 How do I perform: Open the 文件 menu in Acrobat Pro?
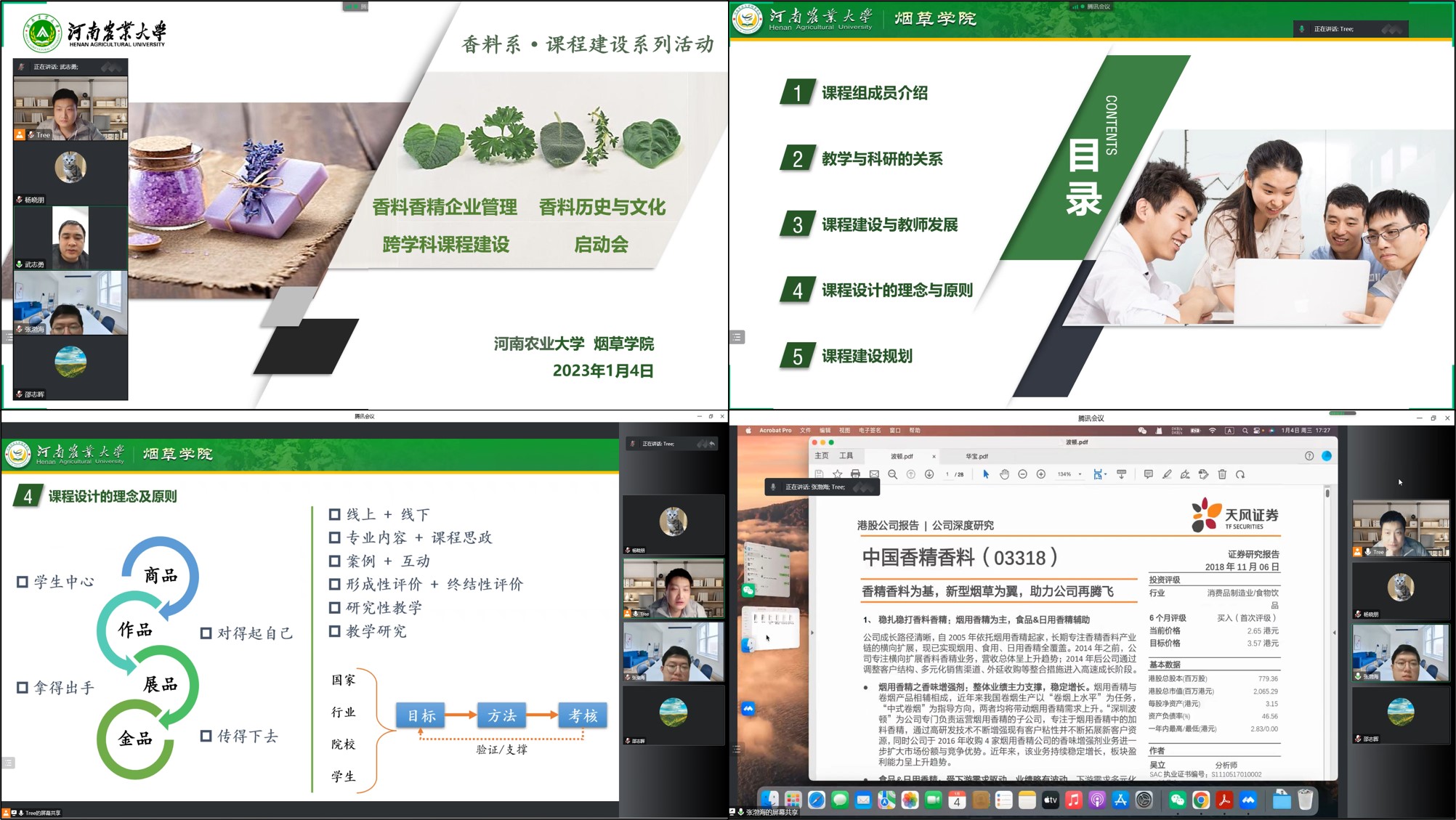[804, 430]
